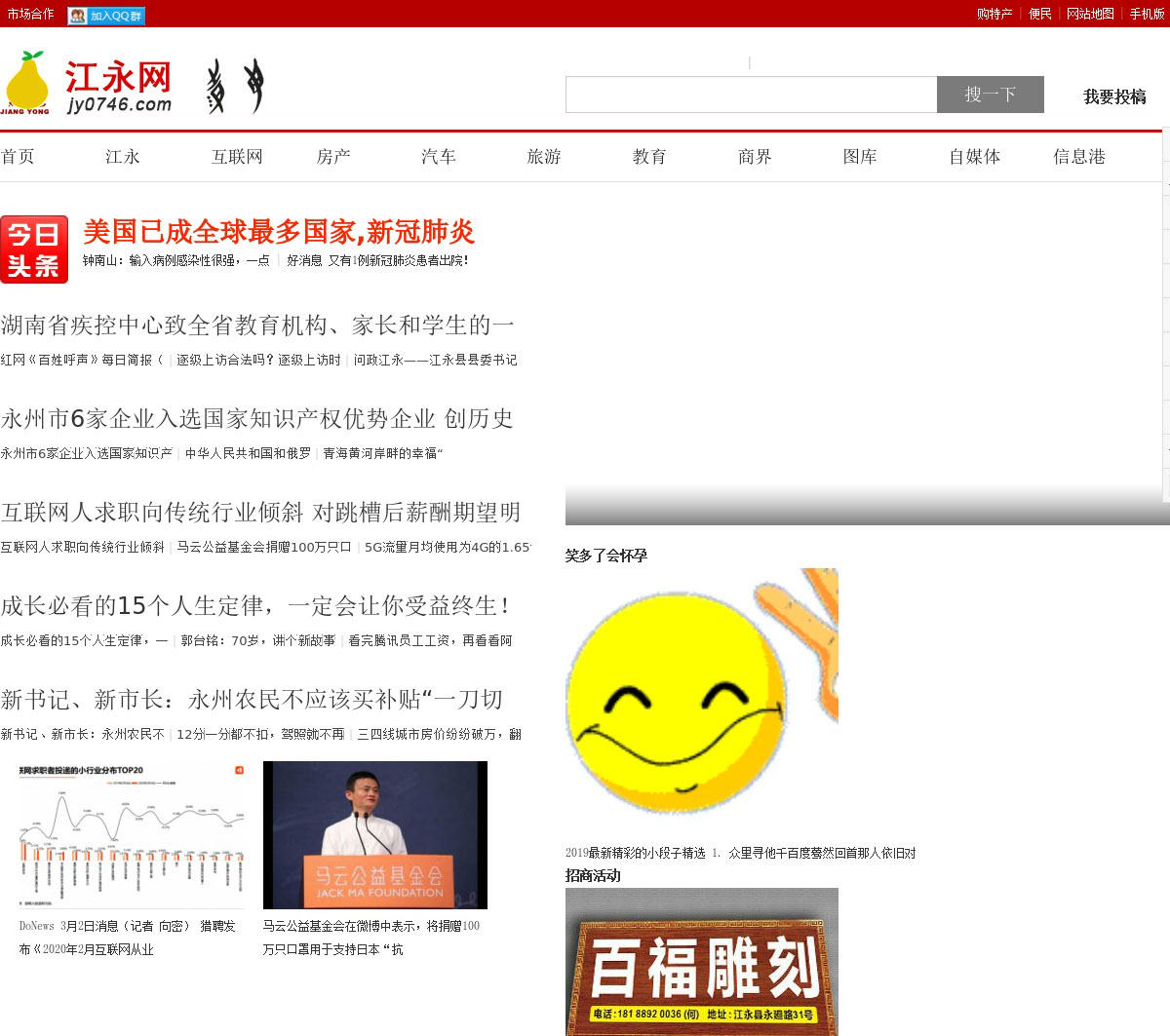Open 12分一分都不扣，驾照就不再 sub-link
Screen dimensions: 1170x1036
pyautogui.click(x=260, y=735)
